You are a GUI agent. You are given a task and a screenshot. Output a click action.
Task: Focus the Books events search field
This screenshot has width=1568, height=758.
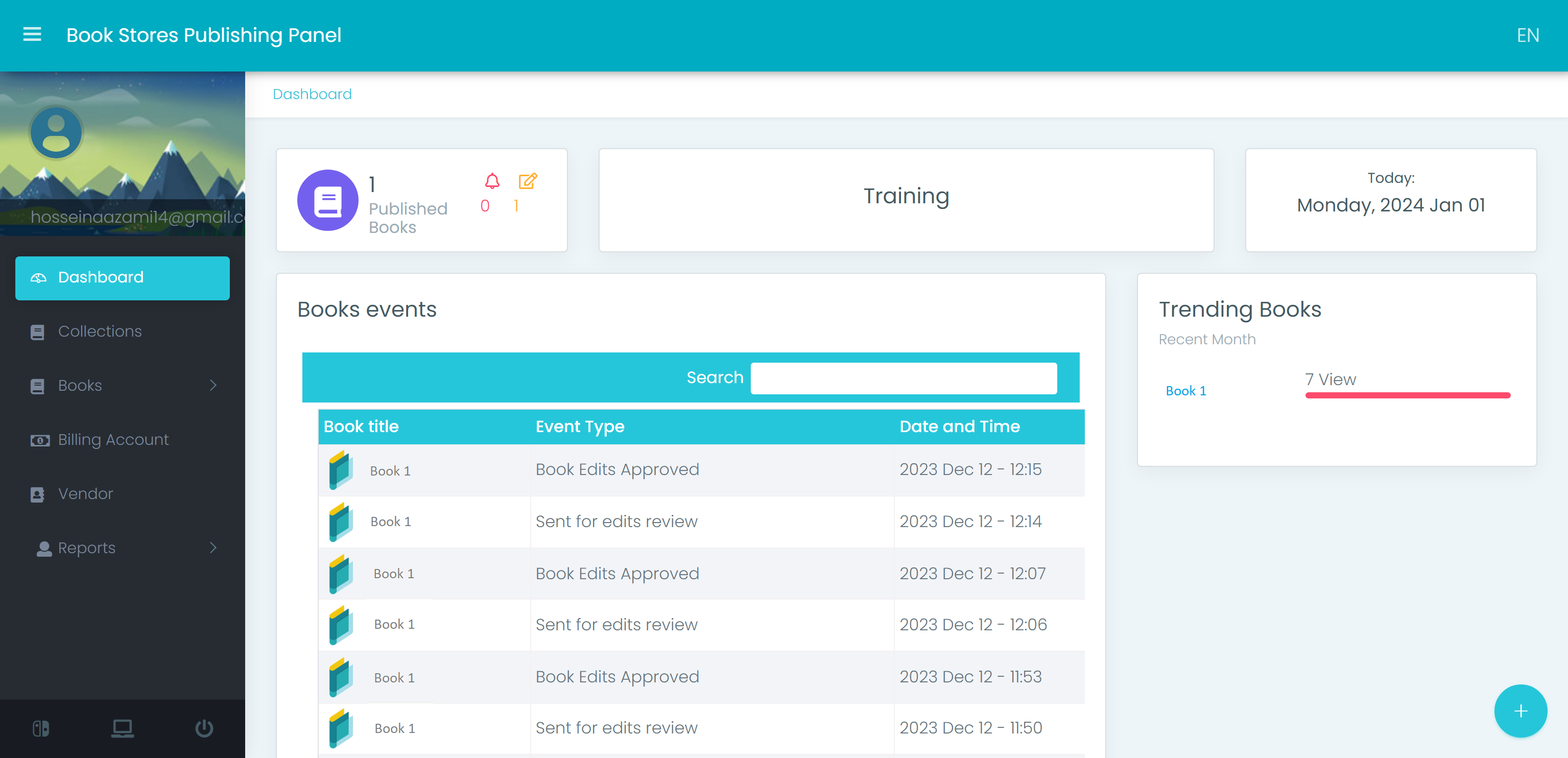(904, 378)
